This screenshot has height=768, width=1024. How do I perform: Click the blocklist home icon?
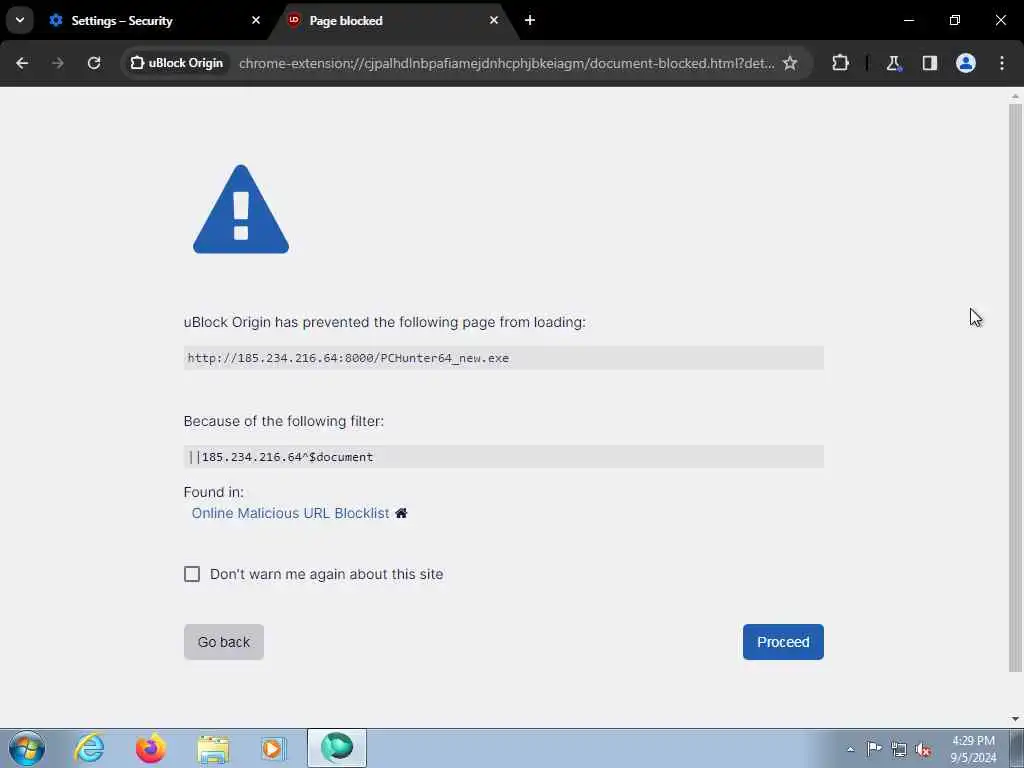(402, 513)
